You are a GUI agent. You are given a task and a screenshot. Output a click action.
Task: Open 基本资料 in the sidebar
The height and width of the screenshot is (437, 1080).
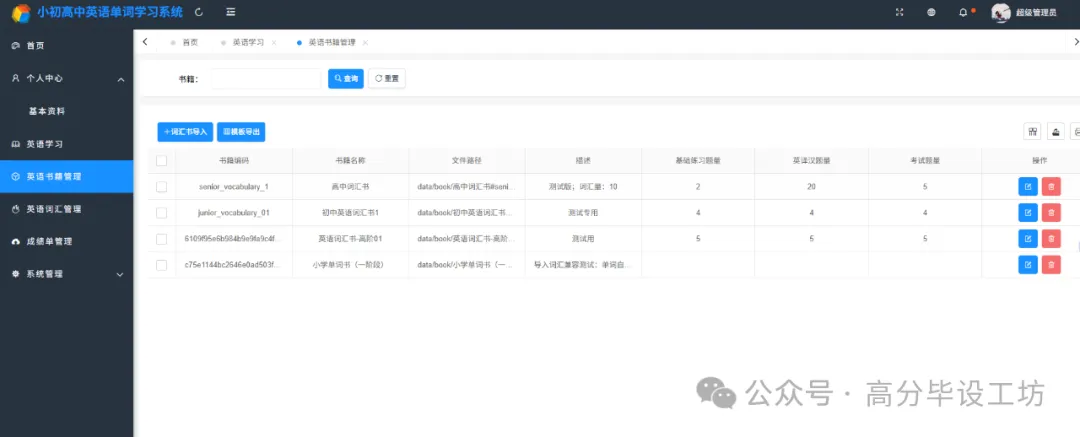(66, 111)
